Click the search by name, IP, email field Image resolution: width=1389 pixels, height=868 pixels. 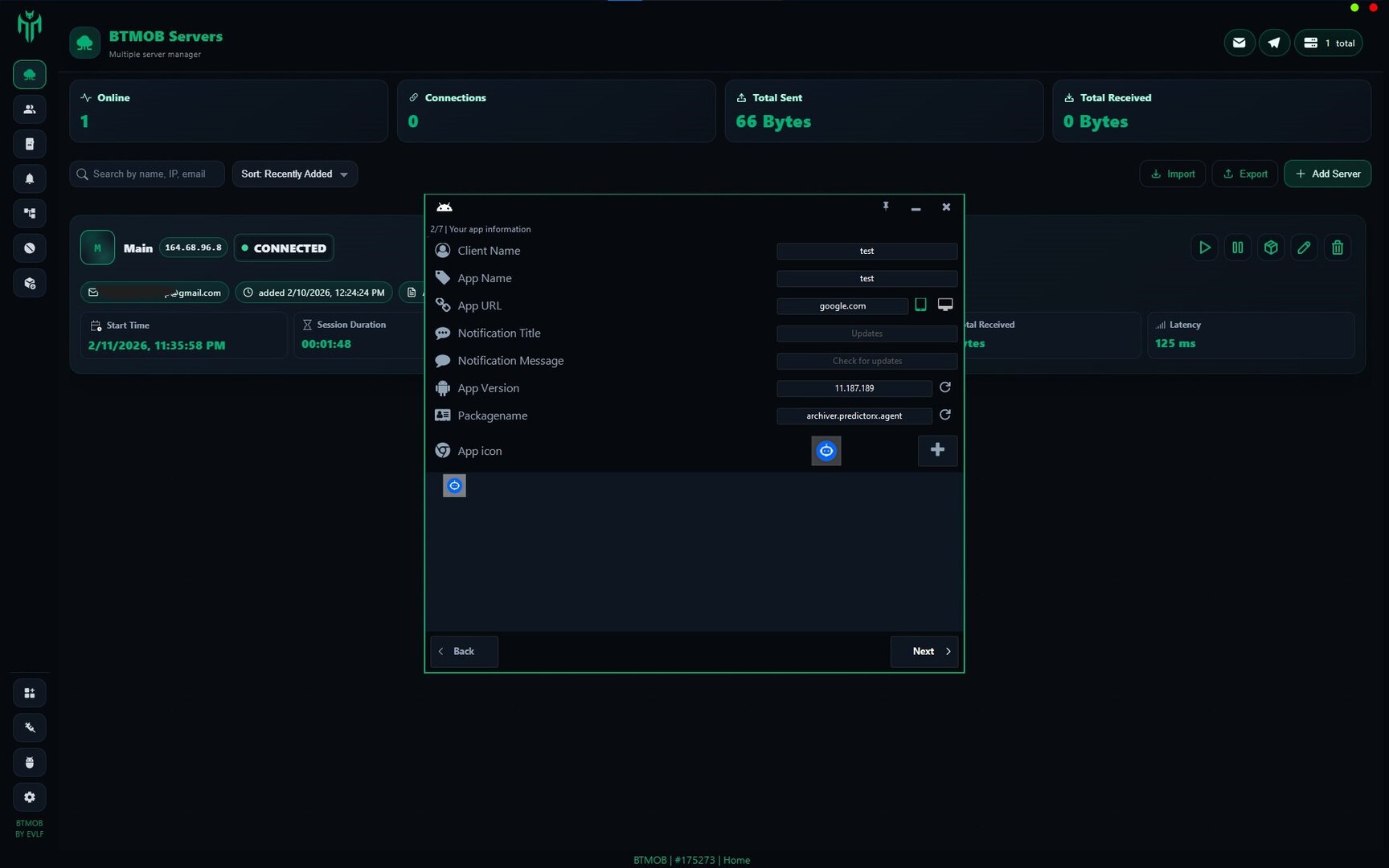[x=149, y=174]
